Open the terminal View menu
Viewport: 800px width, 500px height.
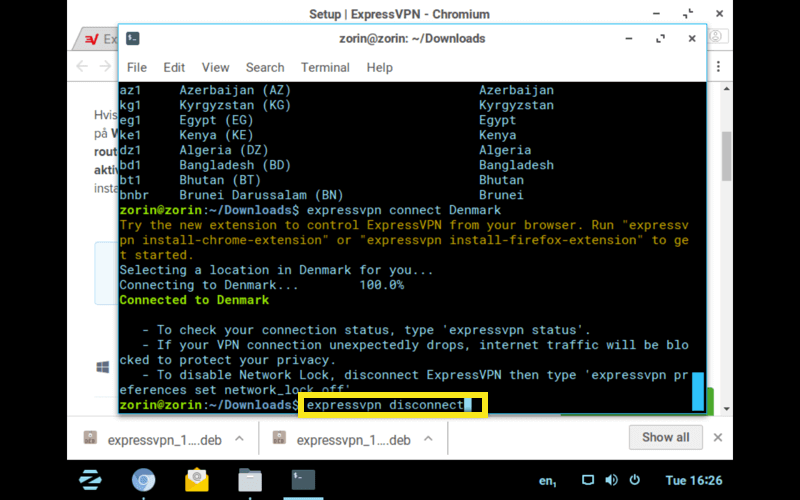tap(215, 67)
